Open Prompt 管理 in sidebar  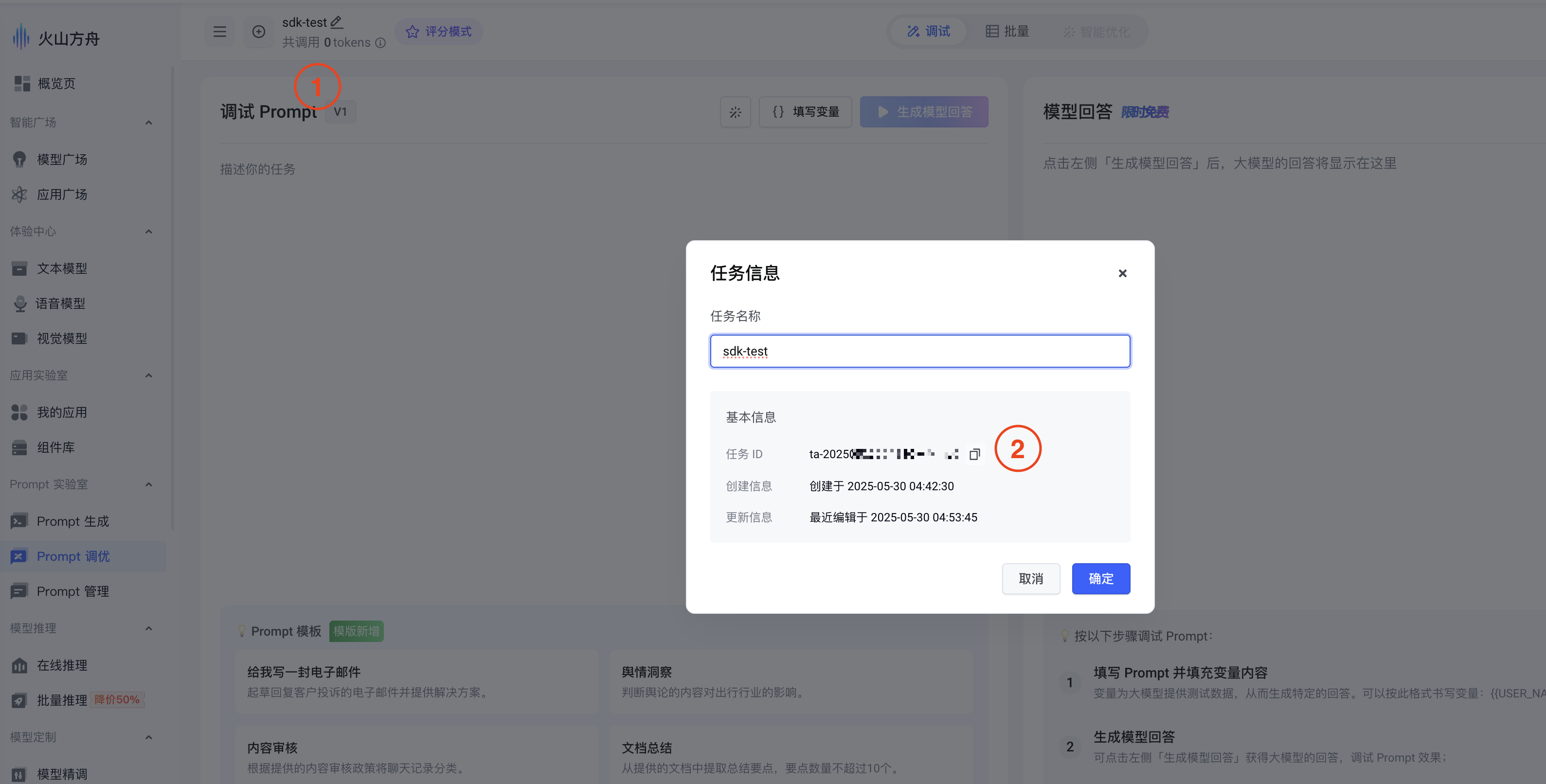(x=83, y=591)
